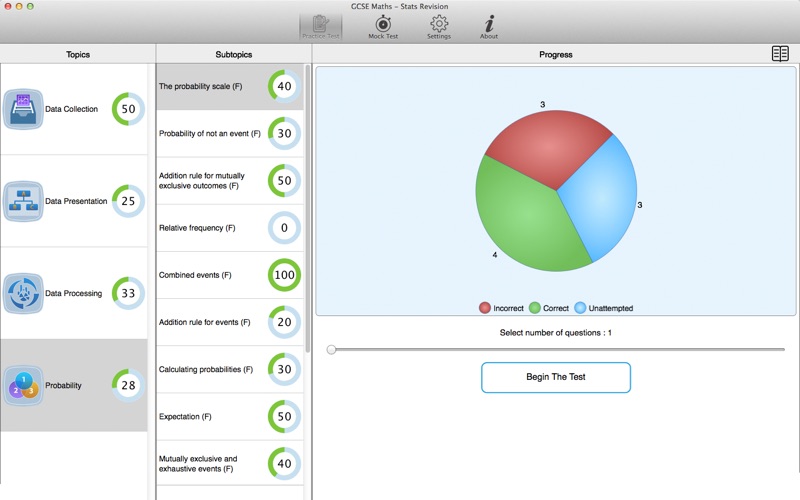This screenshot has height=500, width=800.
Task: Click Probability progress ring showing 28
Action: coord(128,385)
